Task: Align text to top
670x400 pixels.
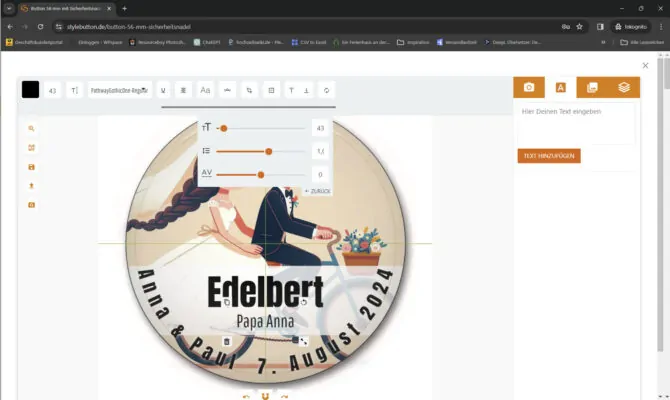Action: point(291,91)
